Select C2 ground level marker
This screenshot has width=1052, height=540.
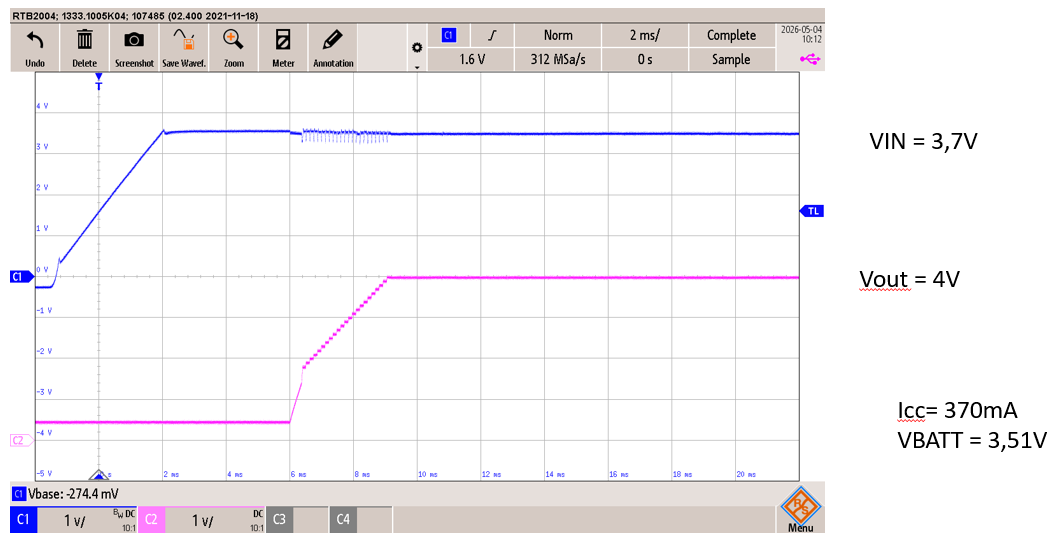[x=22, y=441]
